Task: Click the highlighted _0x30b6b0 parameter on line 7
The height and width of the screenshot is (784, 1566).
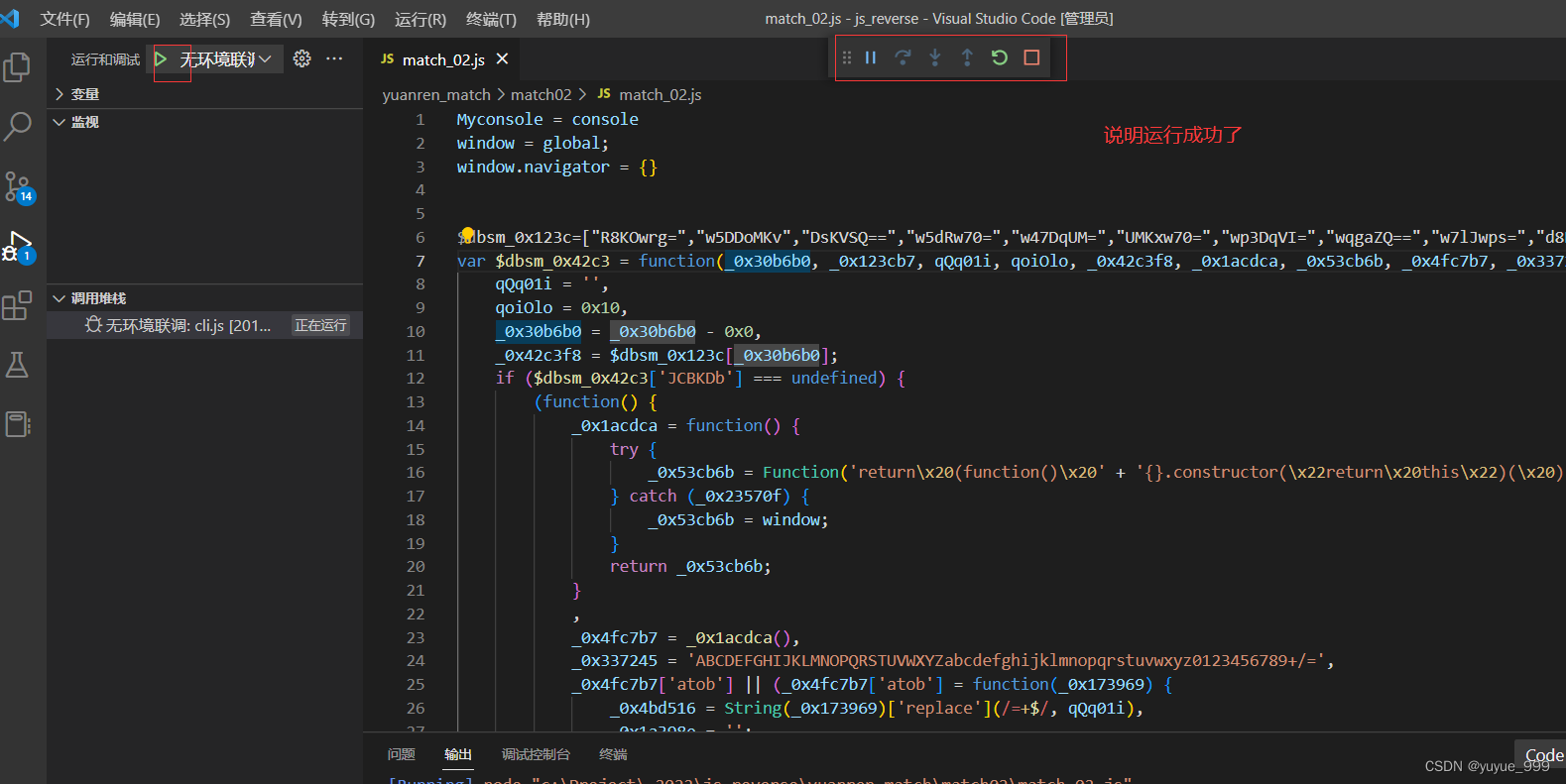Action: [768, 261]
